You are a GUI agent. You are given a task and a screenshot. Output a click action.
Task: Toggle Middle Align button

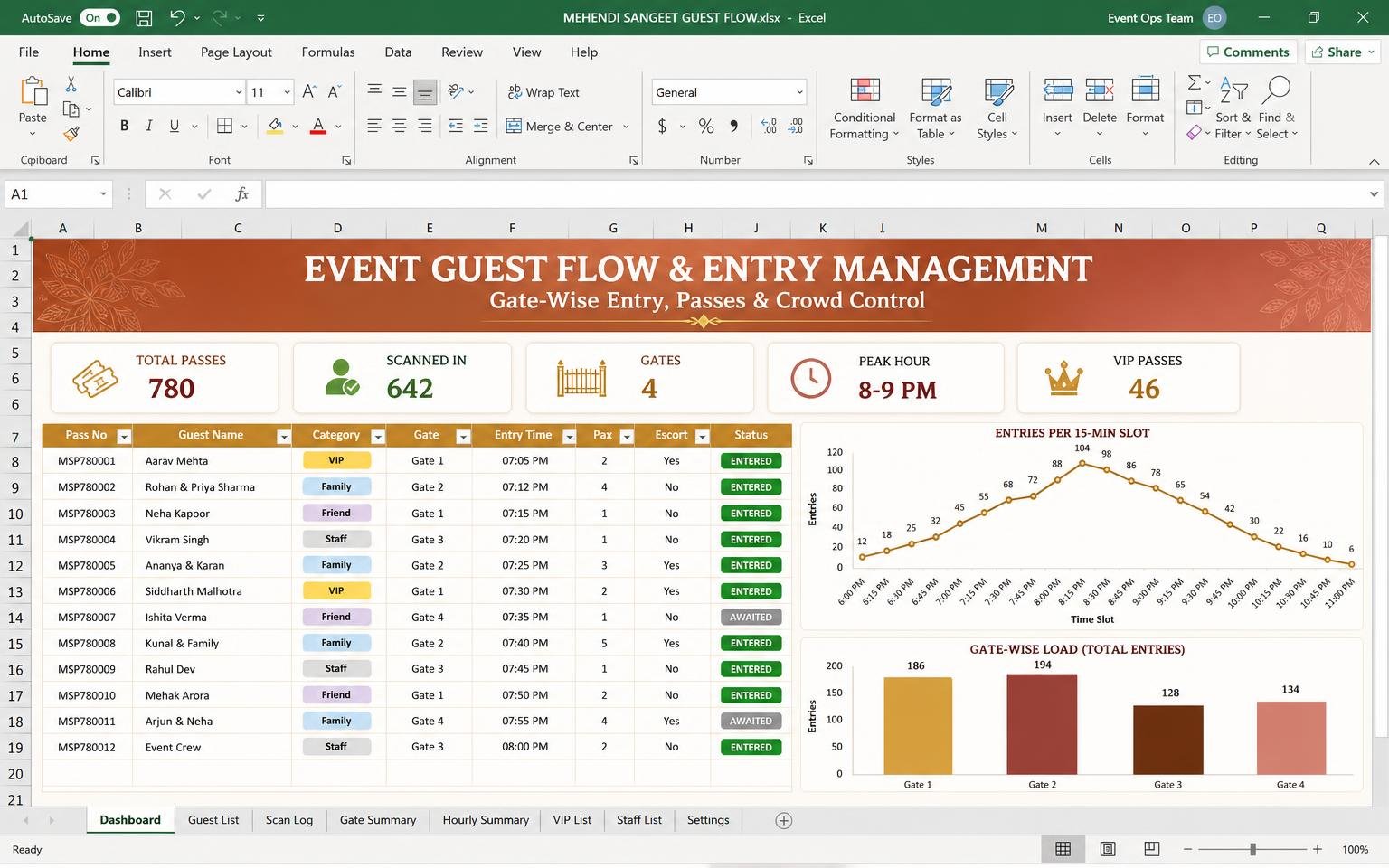click(x=399, y=91)
